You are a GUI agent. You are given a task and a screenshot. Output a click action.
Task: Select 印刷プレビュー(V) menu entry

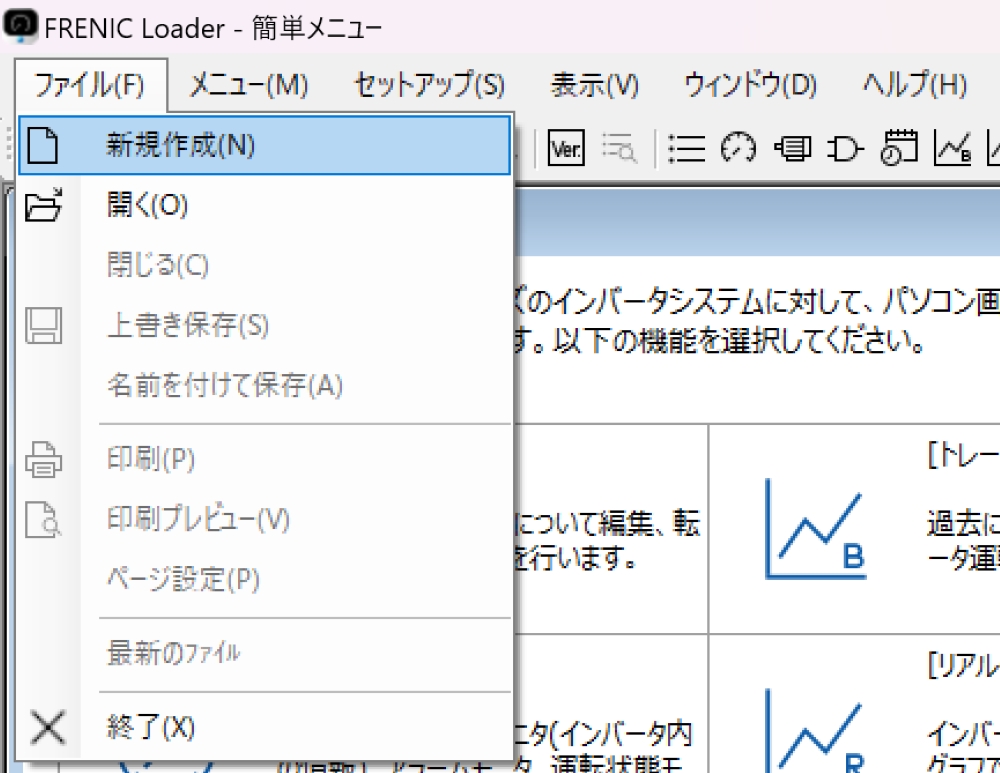(265, 519)
